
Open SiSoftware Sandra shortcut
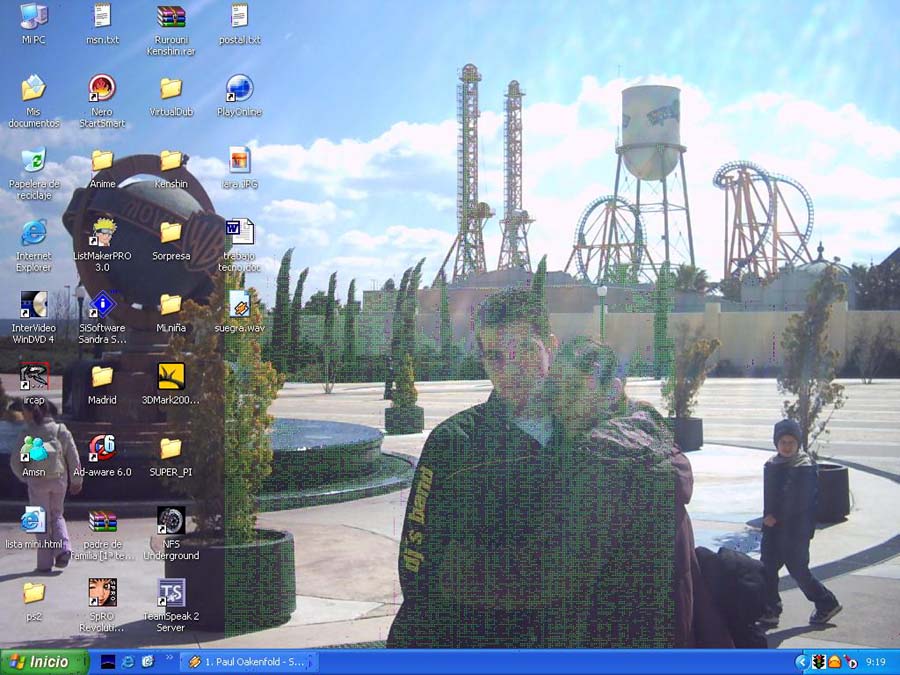(102, 305)
